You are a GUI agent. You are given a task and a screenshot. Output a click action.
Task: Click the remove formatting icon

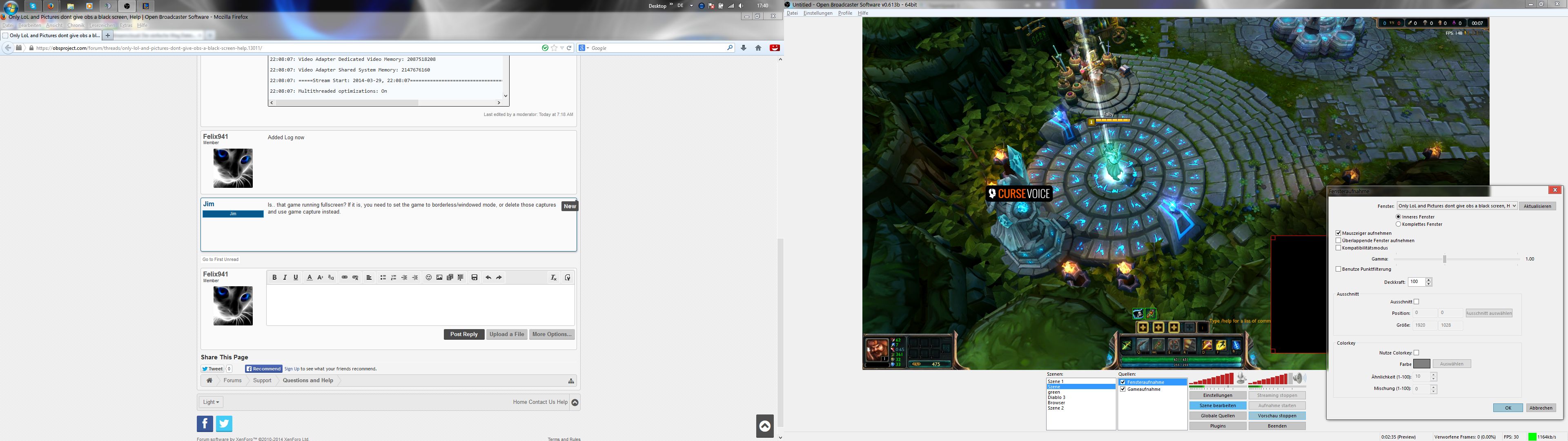(x=553, y=278)
